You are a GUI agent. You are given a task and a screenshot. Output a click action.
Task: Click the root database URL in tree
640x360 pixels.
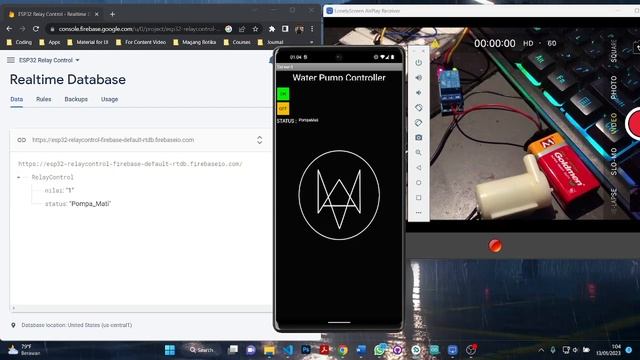130,164
